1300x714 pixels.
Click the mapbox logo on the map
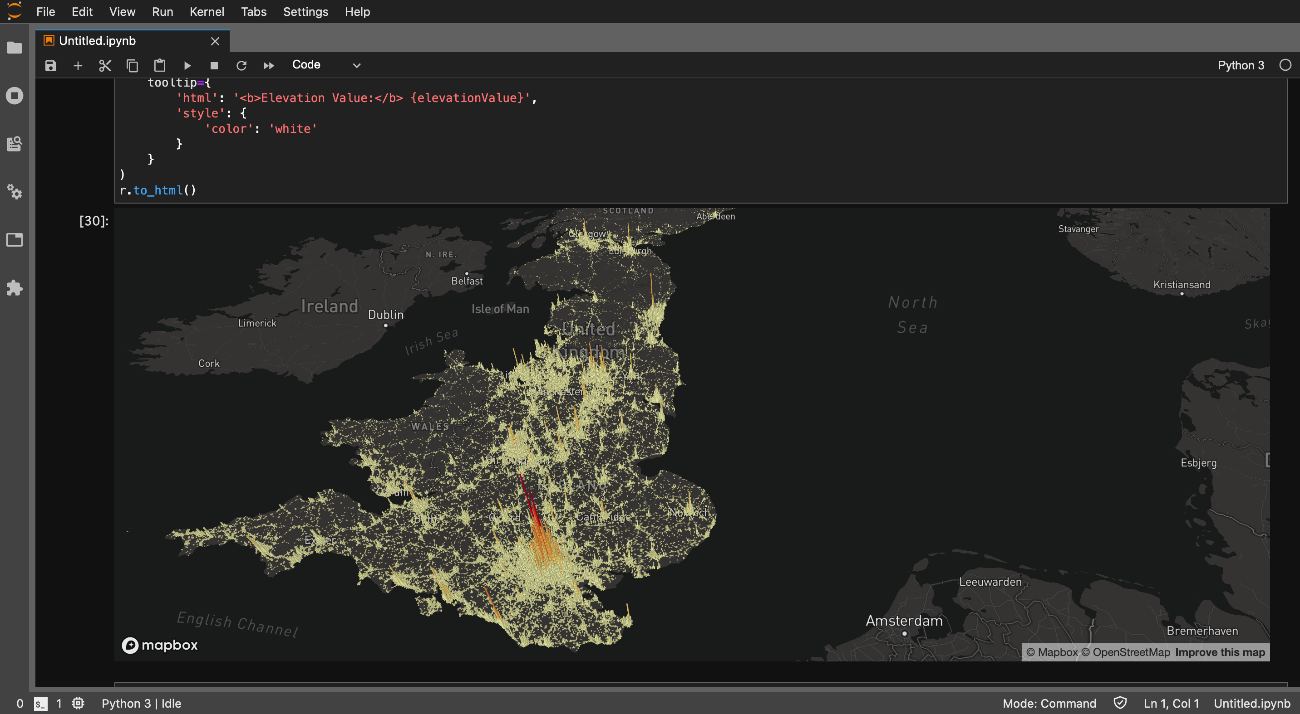160,646
